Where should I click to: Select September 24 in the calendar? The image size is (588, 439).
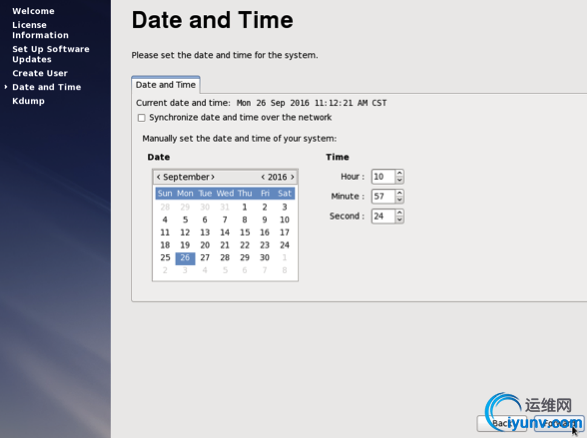pos(284,245)
